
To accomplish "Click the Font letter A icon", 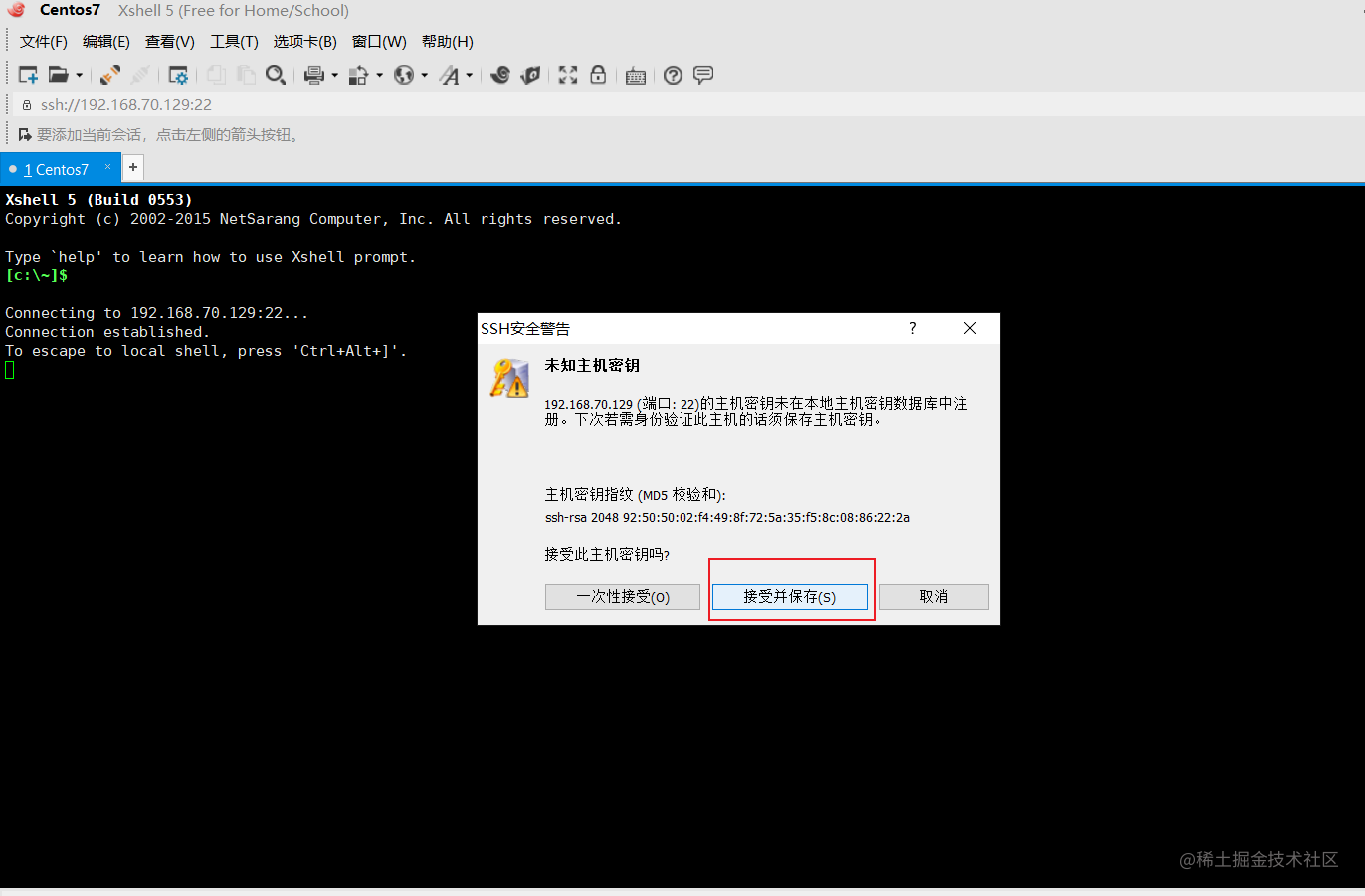I will pos(450,75).
